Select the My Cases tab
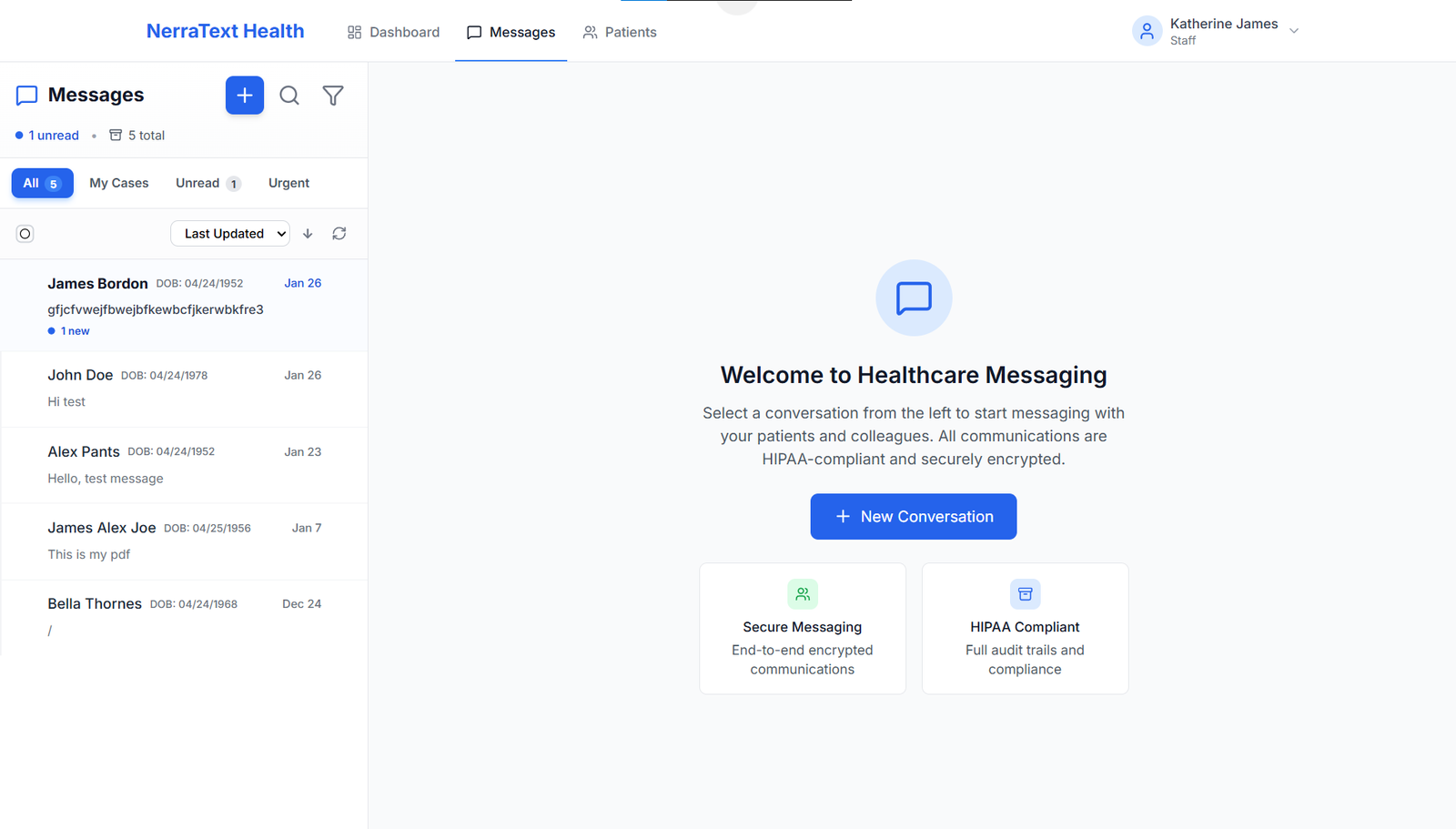The width and height of the screenshot is (1456, 829). [x=119, y=183]
